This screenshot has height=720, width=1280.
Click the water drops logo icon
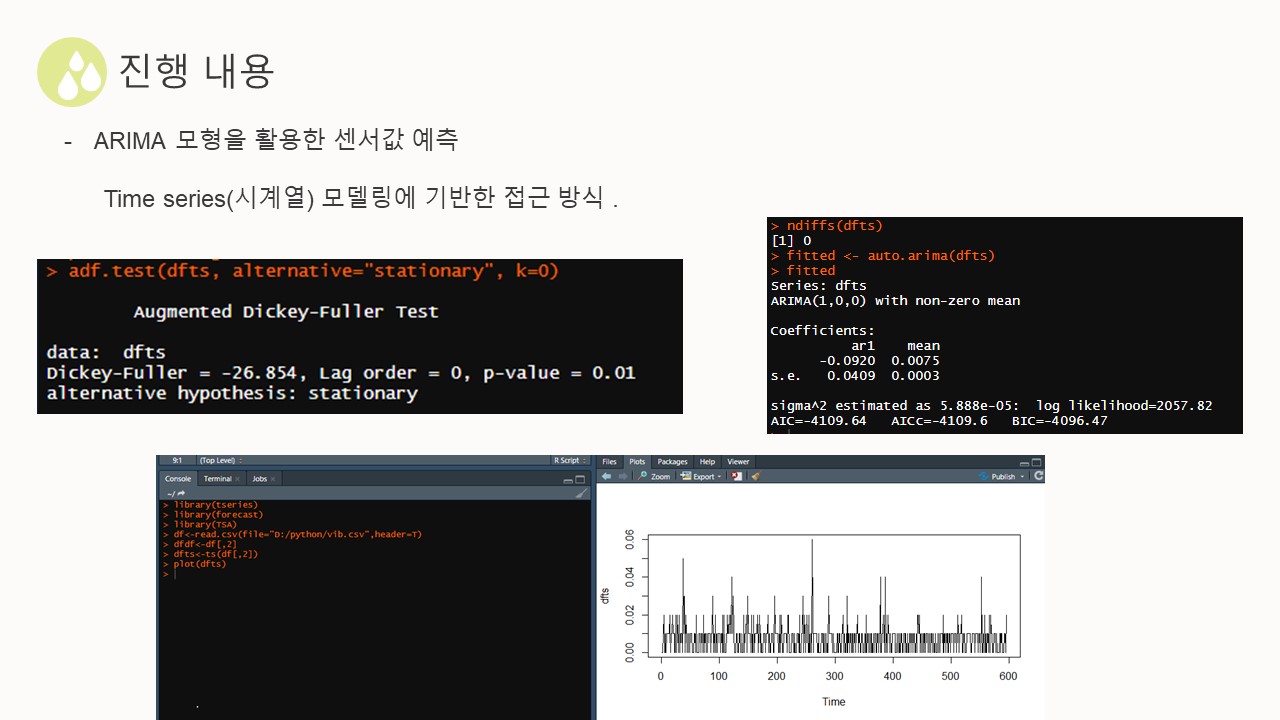click(72, 72)
